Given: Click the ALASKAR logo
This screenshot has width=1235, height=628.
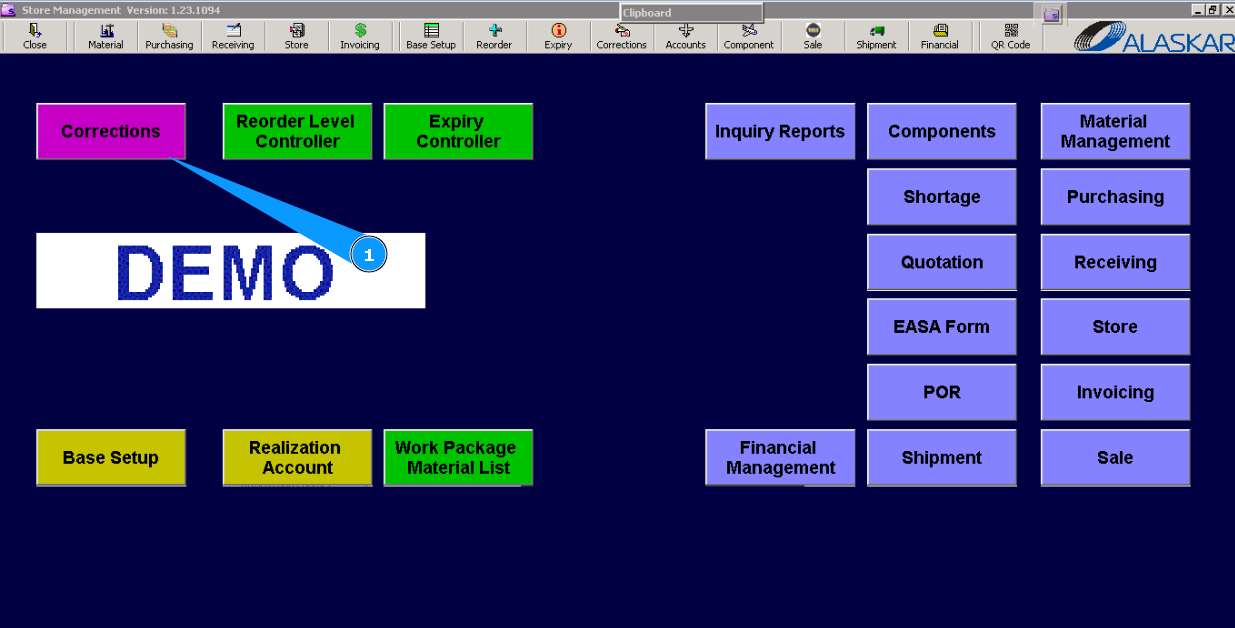Looking at the screenshot, I should [1154, 37].
